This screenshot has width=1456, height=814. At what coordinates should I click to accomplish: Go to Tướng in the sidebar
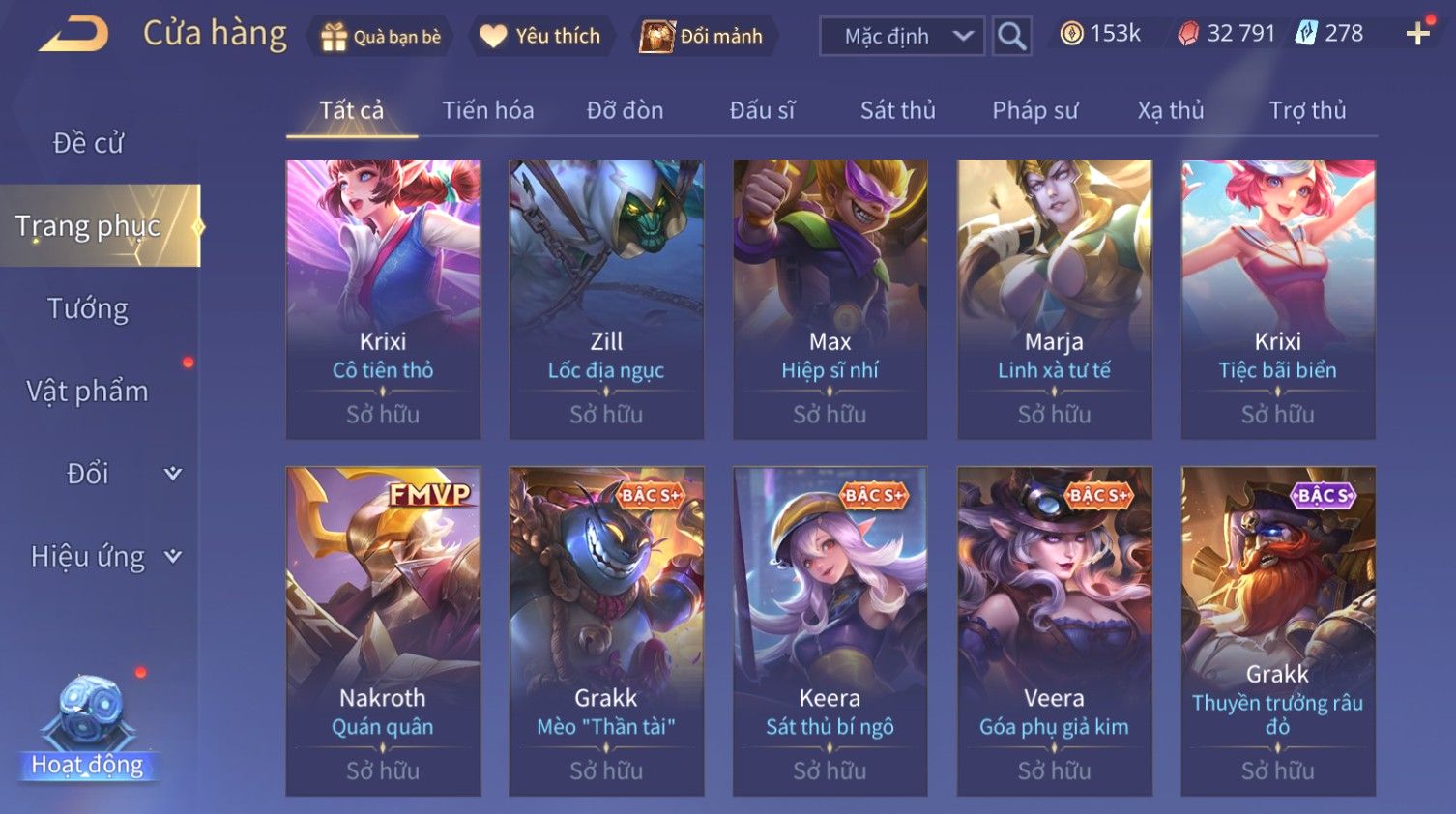coord(88,309)
